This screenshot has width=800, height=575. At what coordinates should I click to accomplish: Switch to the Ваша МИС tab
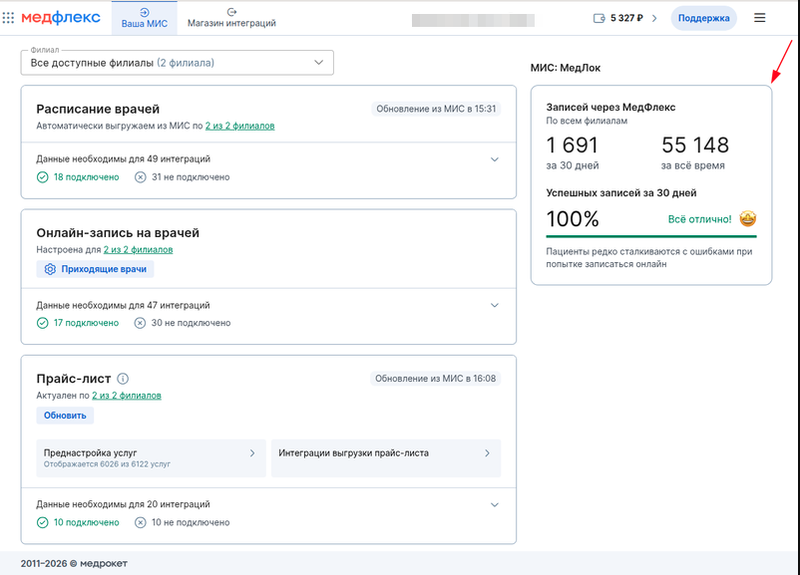click(x=144, y=18)
